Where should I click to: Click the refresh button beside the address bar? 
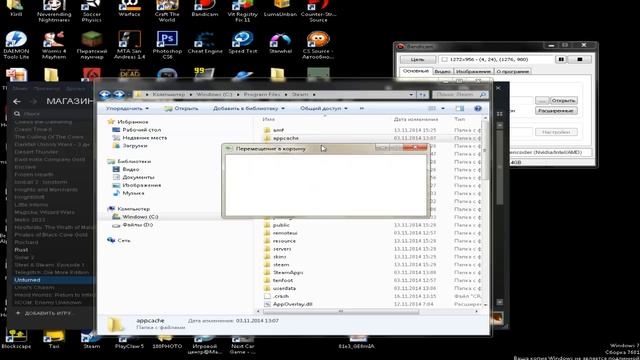(422, 95)
